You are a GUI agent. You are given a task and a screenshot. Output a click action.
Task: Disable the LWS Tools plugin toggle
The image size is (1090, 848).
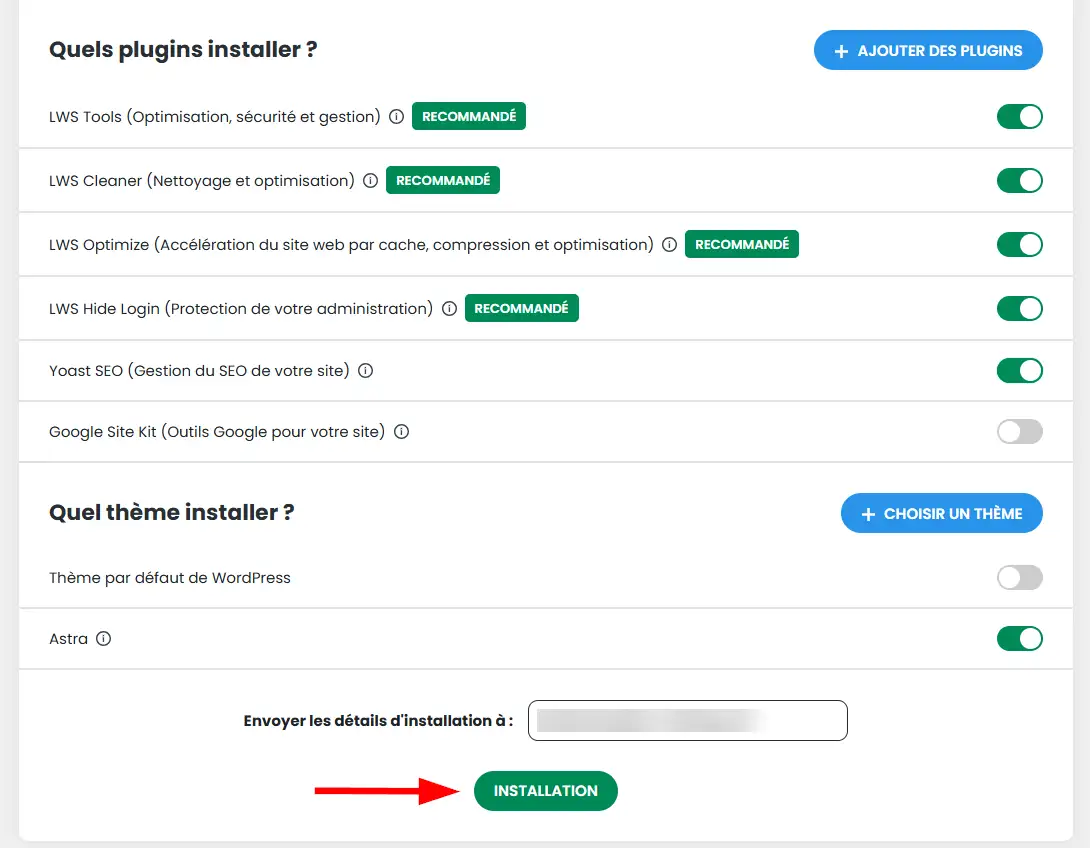1020,117
